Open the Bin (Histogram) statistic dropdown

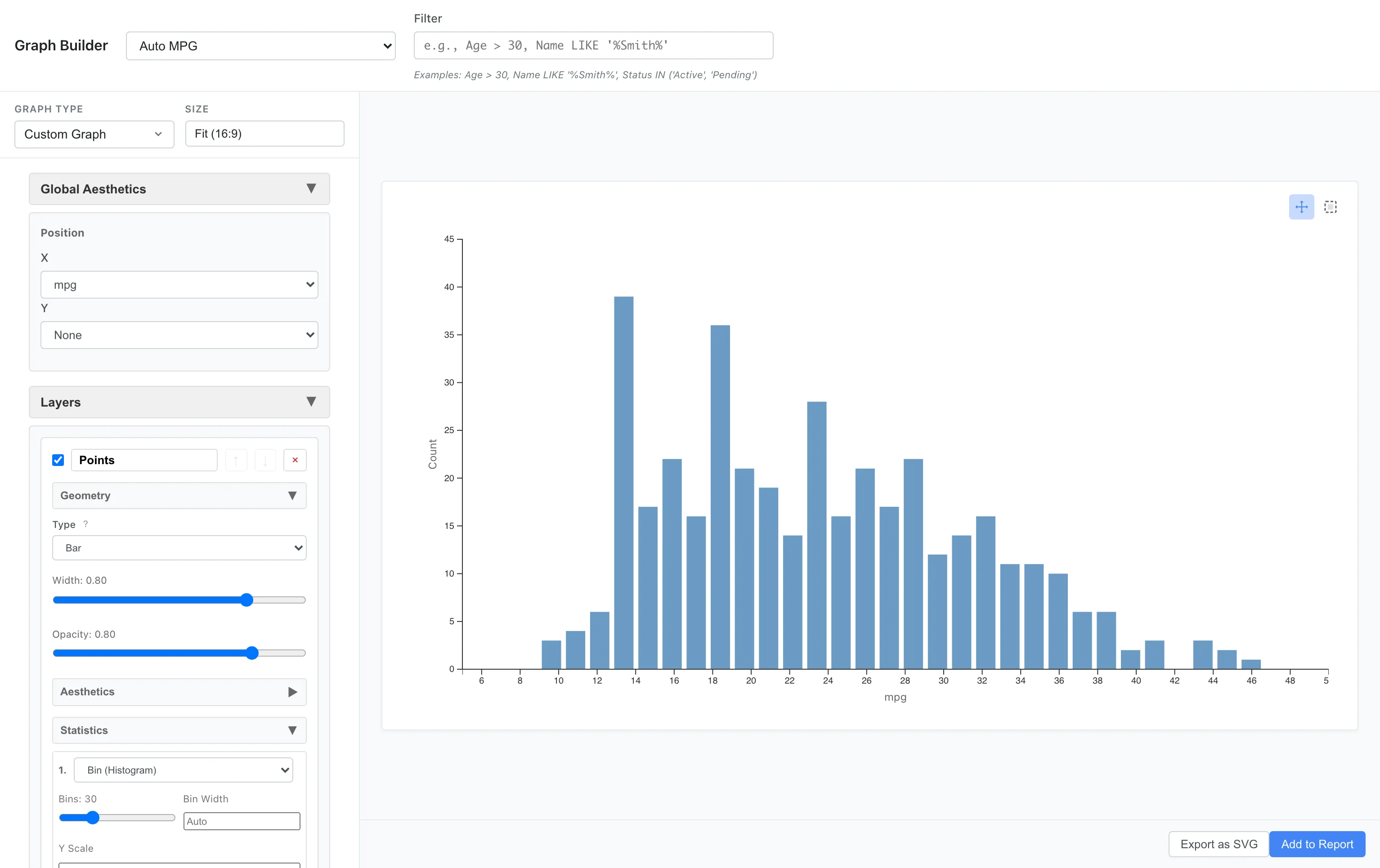pos(184,770)
